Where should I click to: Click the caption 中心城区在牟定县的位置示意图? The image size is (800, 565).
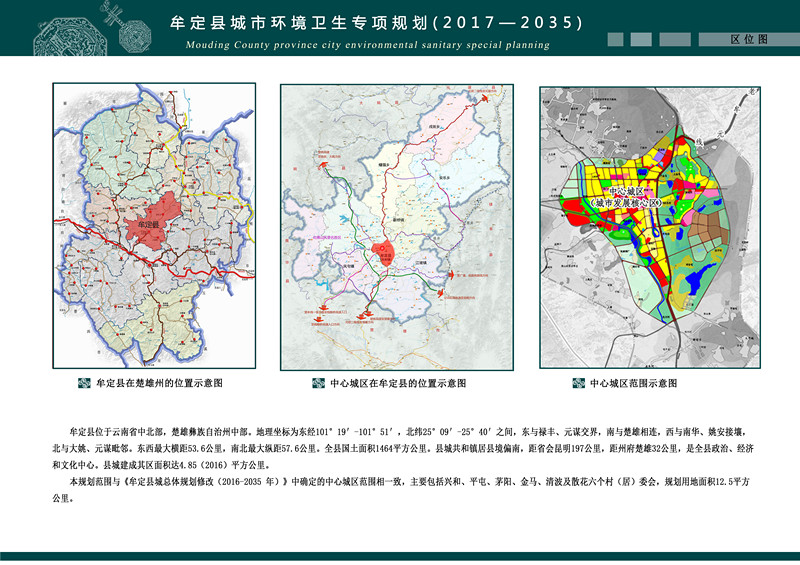398,383
